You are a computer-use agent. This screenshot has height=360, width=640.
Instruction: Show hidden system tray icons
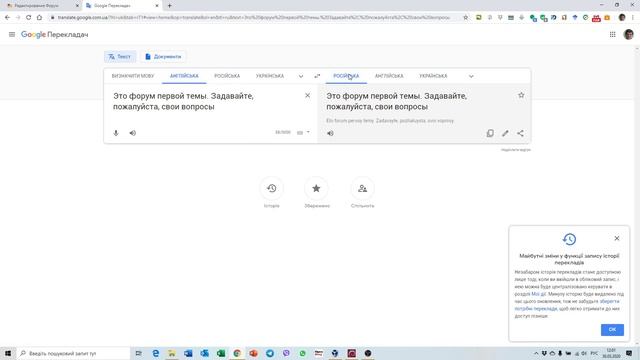point(536,353)
